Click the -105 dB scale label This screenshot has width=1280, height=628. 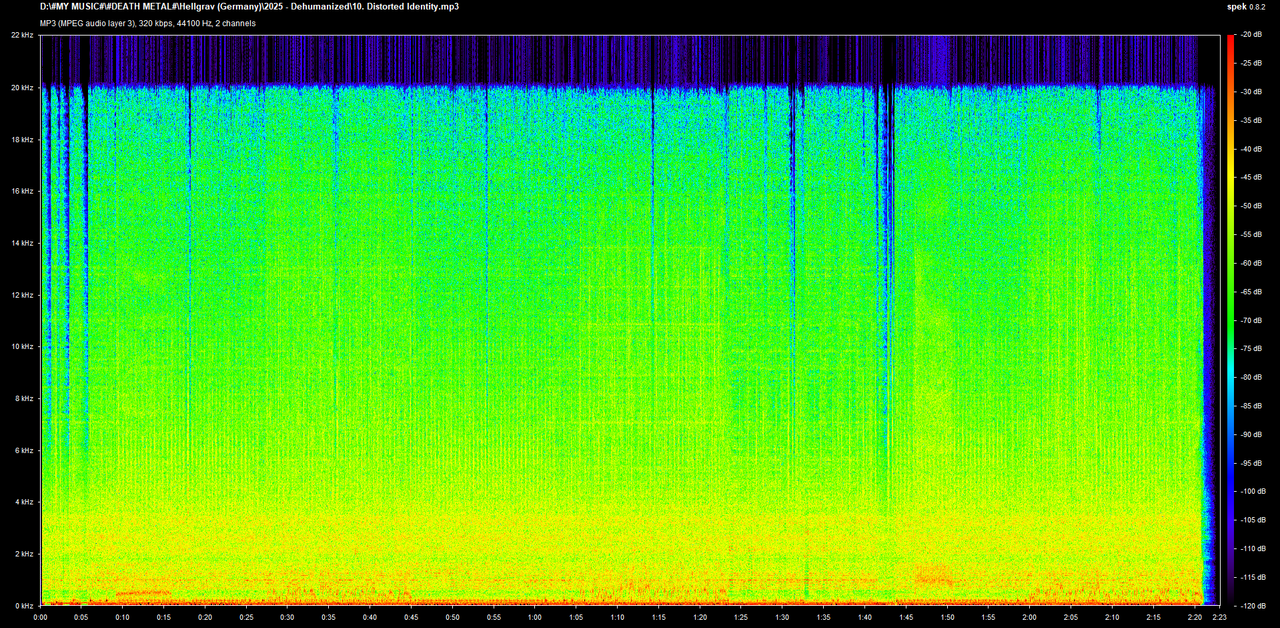coord(1255,520)
